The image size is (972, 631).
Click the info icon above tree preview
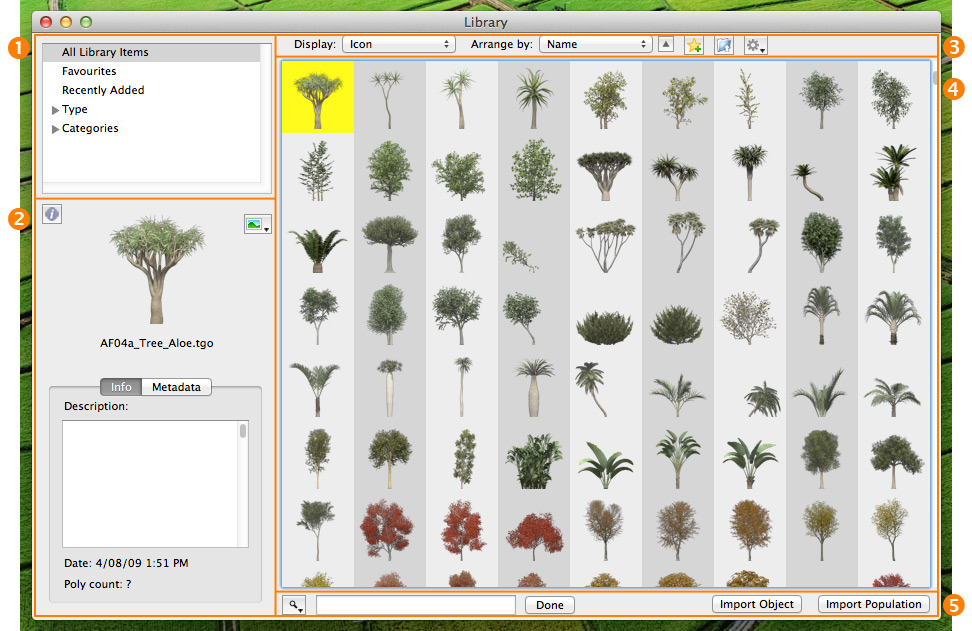coord(52,214)
